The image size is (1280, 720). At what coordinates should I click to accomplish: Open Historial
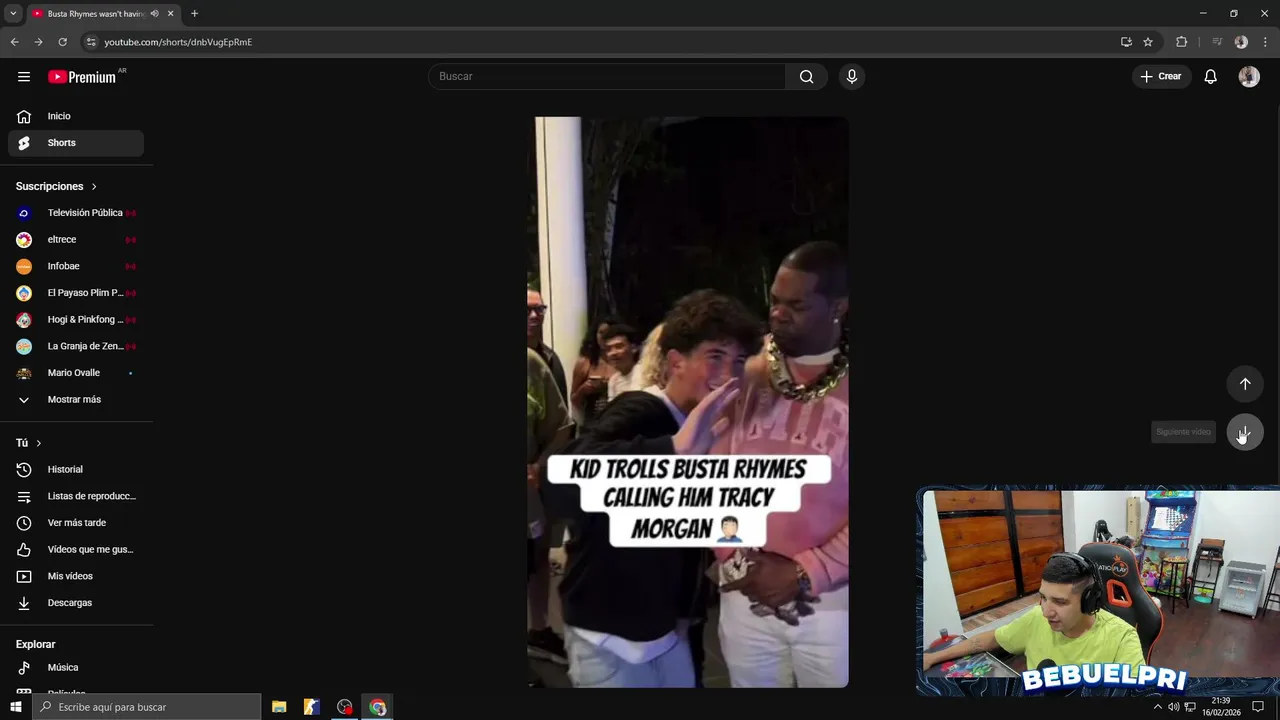(x=76, y=469)
